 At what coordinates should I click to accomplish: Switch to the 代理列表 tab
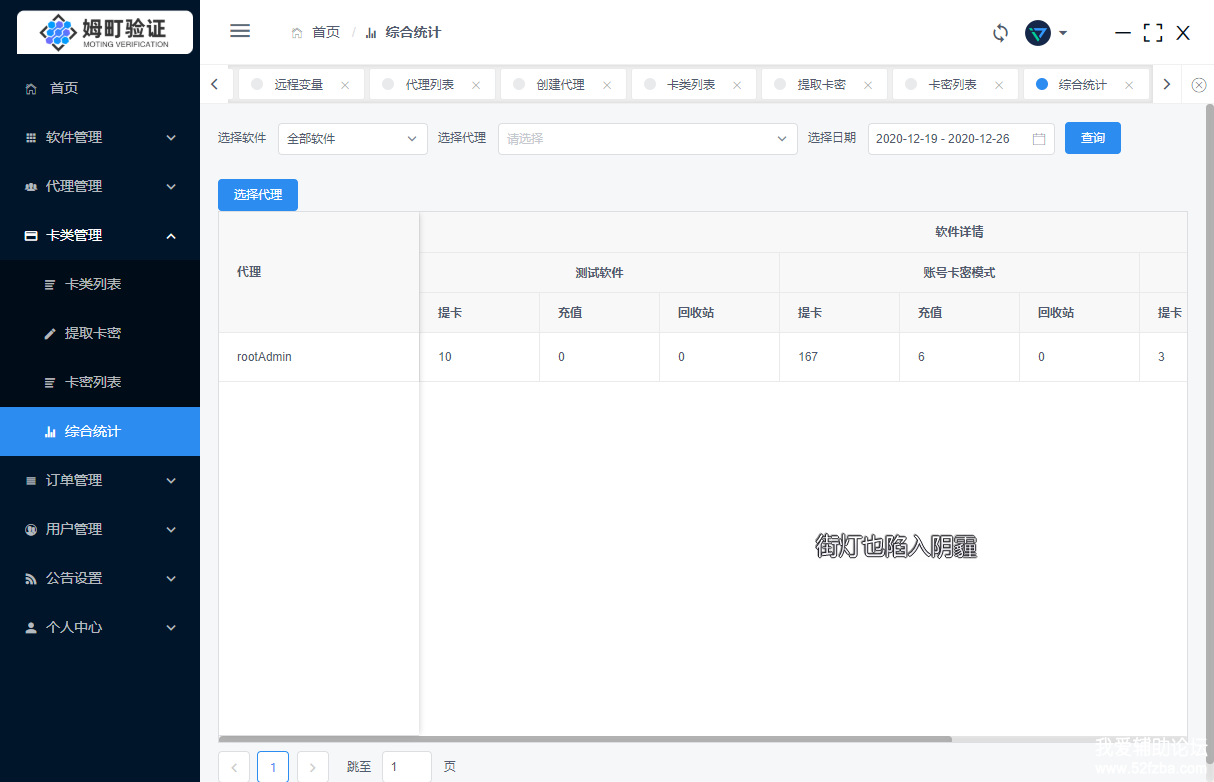pyautogui.click(x=429, y=85)
